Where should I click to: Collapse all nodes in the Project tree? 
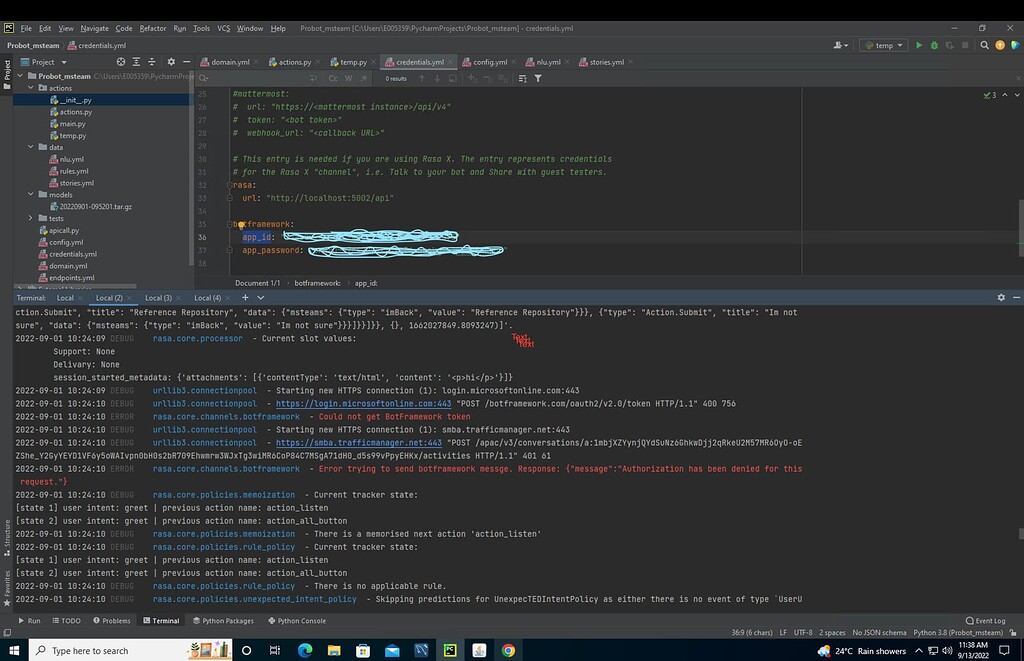[x=152, y=62]
